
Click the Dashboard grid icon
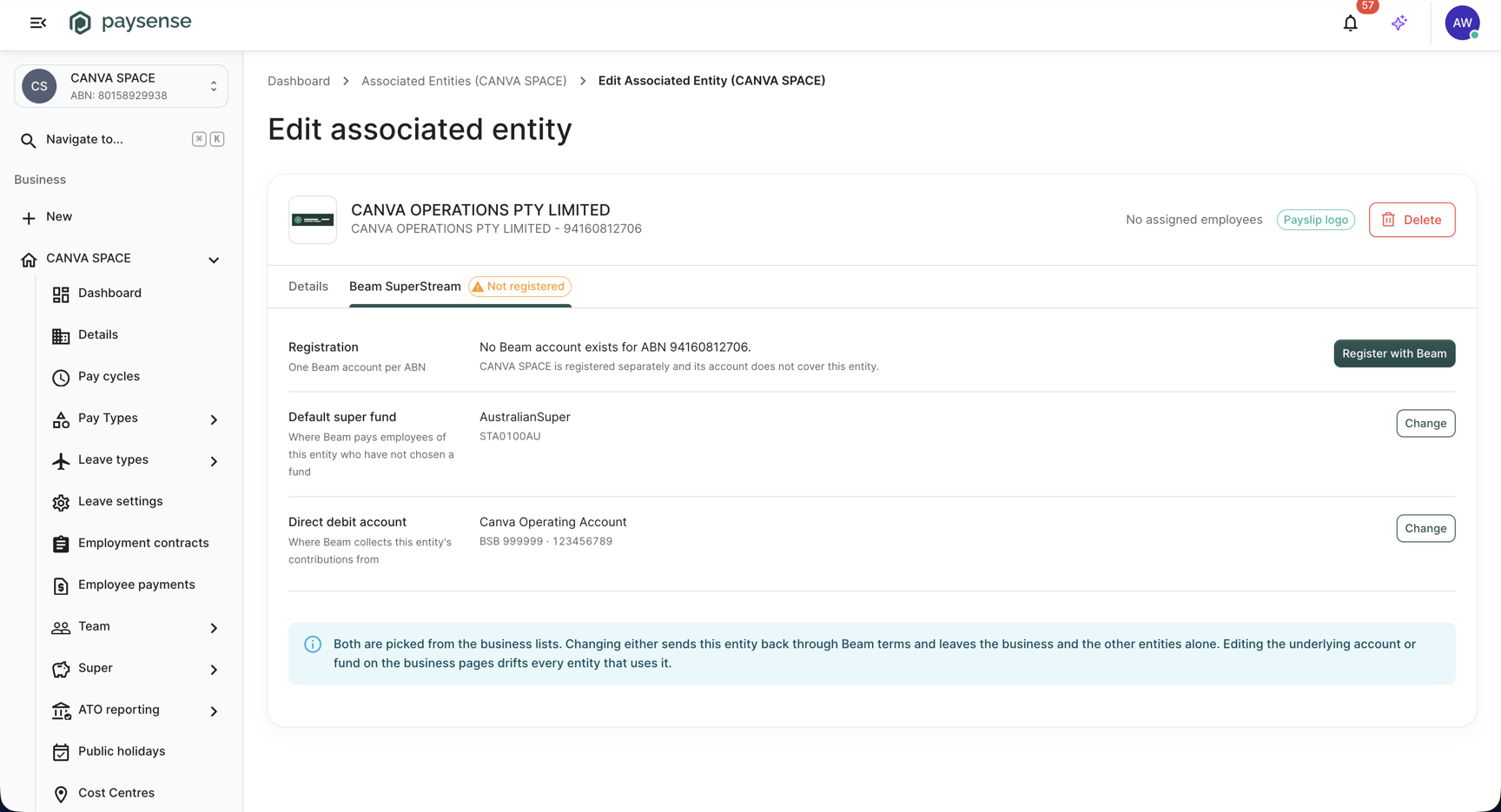pyautogui.click(x=61, y=294)
